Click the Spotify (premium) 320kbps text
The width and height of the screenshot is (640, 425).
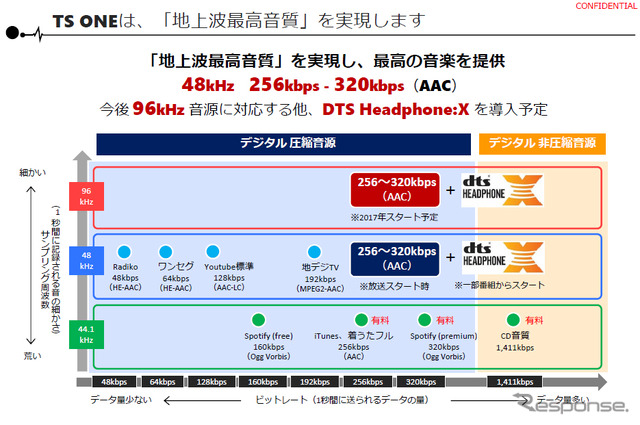pos(444,346)
